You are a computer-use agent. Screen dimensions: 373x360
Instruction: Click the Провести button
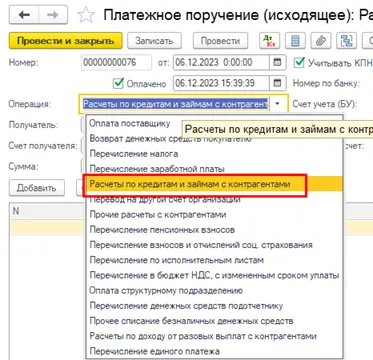pos(220,41)
